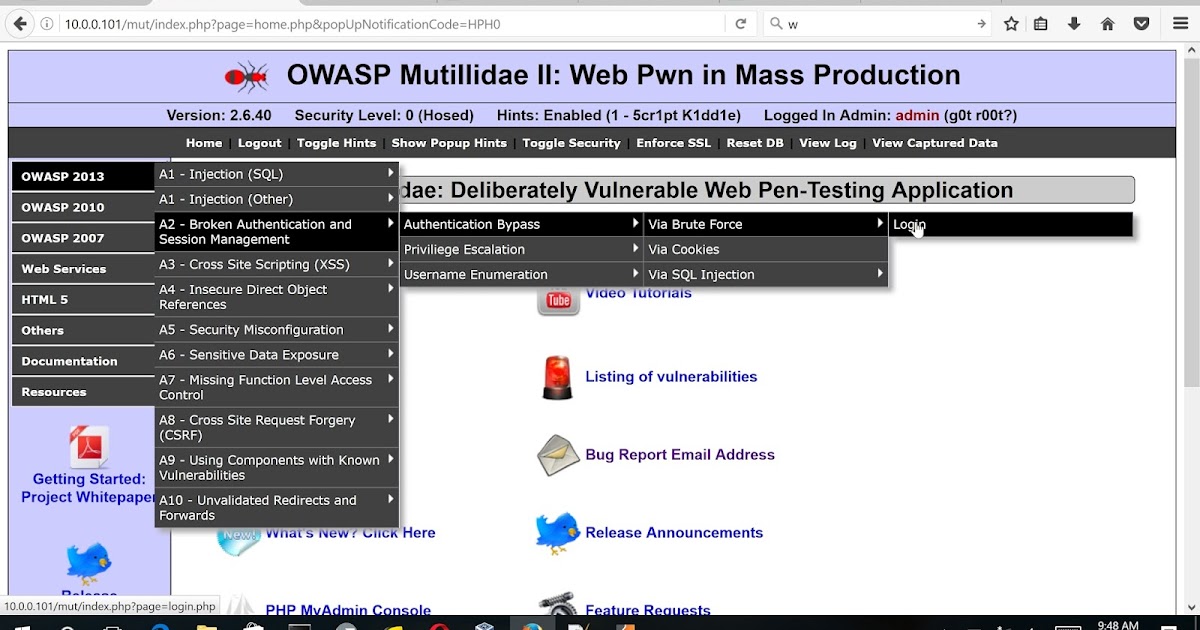Click Reset DB link

click(755, 143)
